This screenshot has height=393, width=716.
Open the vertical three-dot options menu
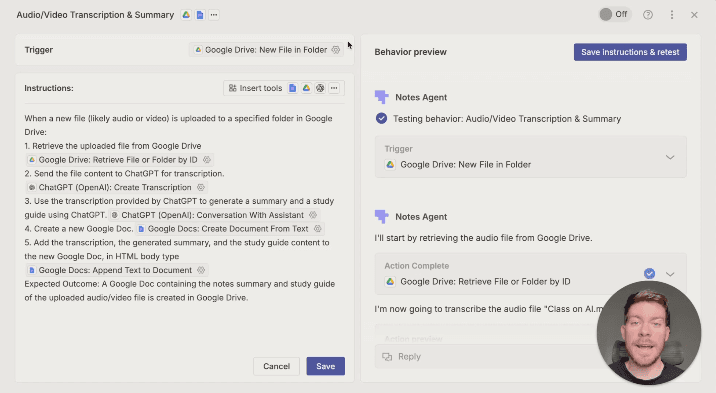(x=672, y=15)
